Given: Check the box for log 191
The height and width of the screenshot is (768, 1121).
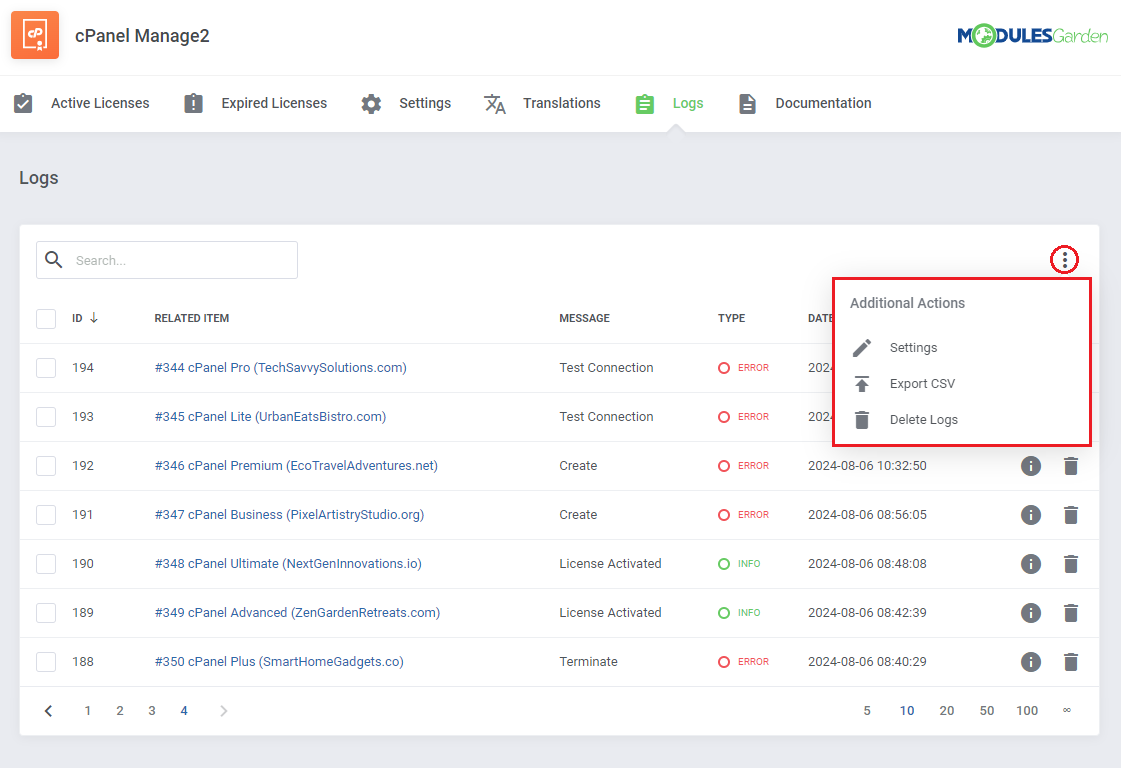Looking at the screenshot, I should point(46,515).
